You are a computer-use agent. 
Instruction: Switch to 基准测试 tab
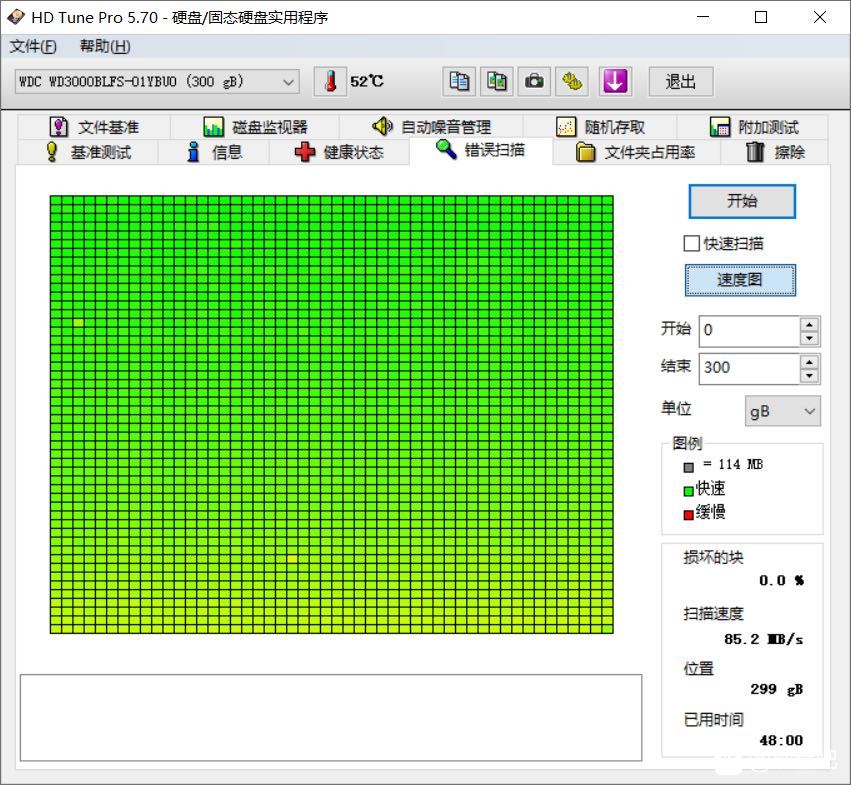(88, 152)
